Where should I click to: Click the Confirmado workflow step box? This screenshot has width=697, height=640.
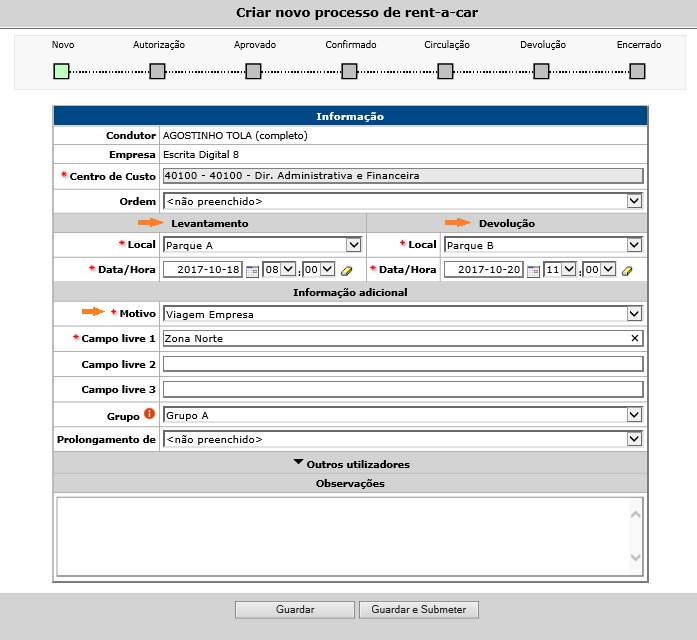(x=349, y=71)
